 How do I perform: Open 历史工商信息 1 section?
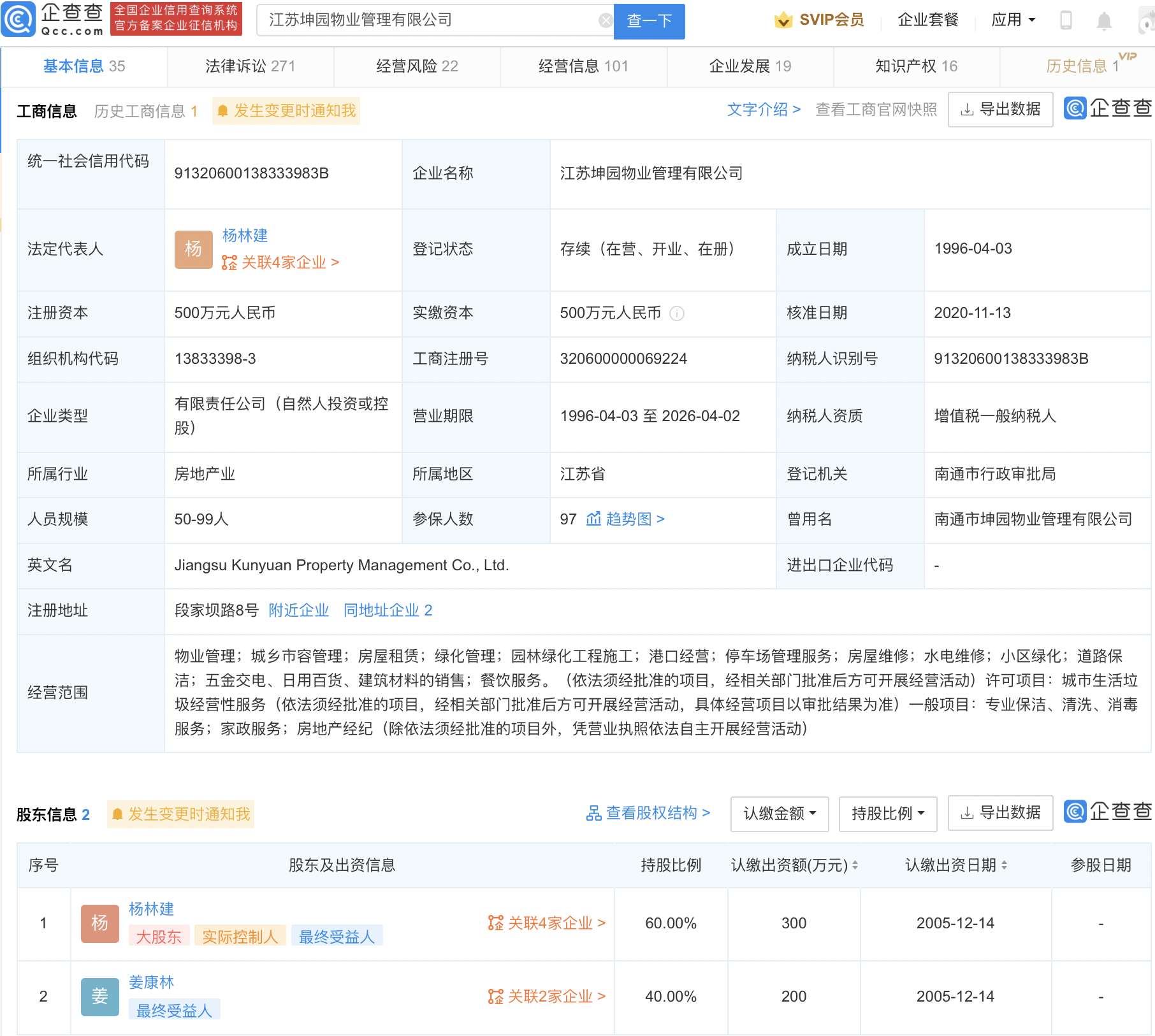pyautogui.click(x=146, y=112)
